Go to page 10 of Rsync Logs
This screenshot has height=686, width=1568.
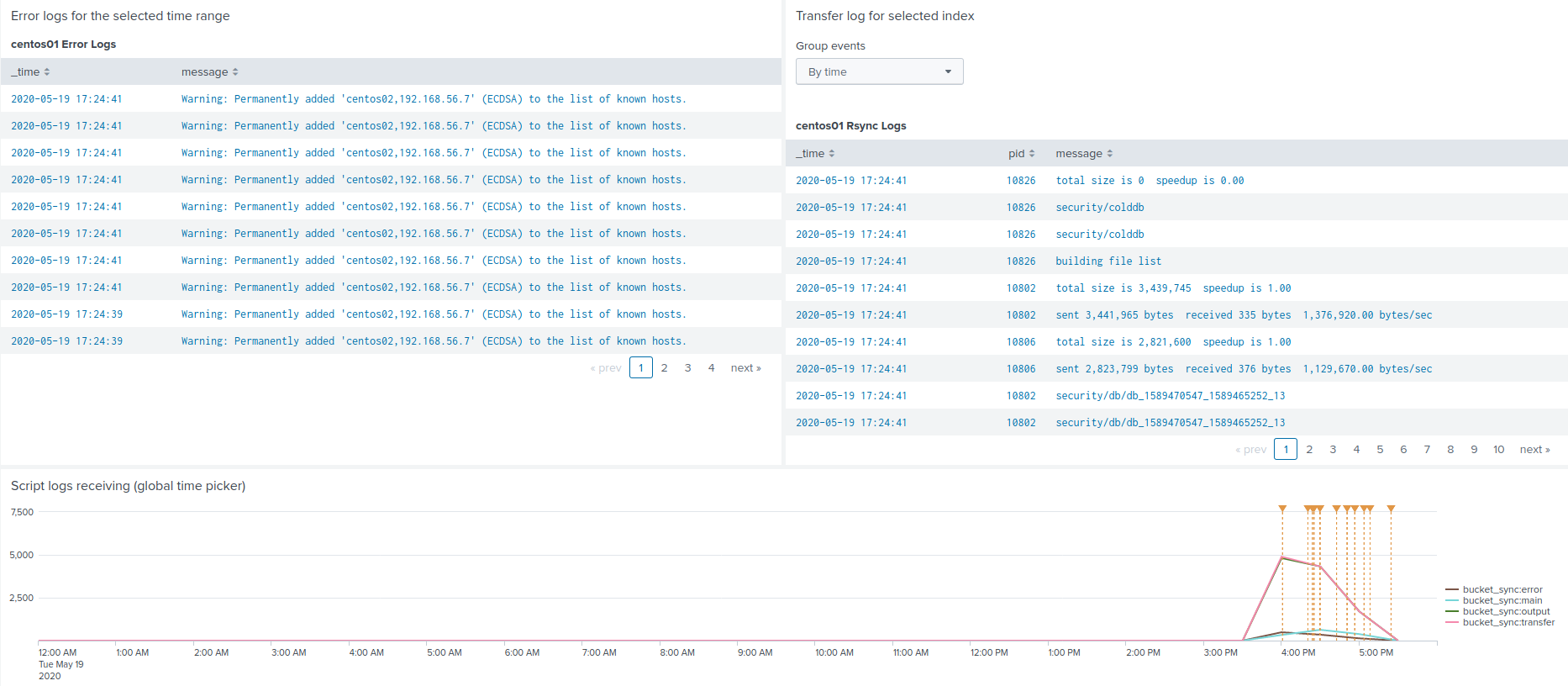(1498, 450)
